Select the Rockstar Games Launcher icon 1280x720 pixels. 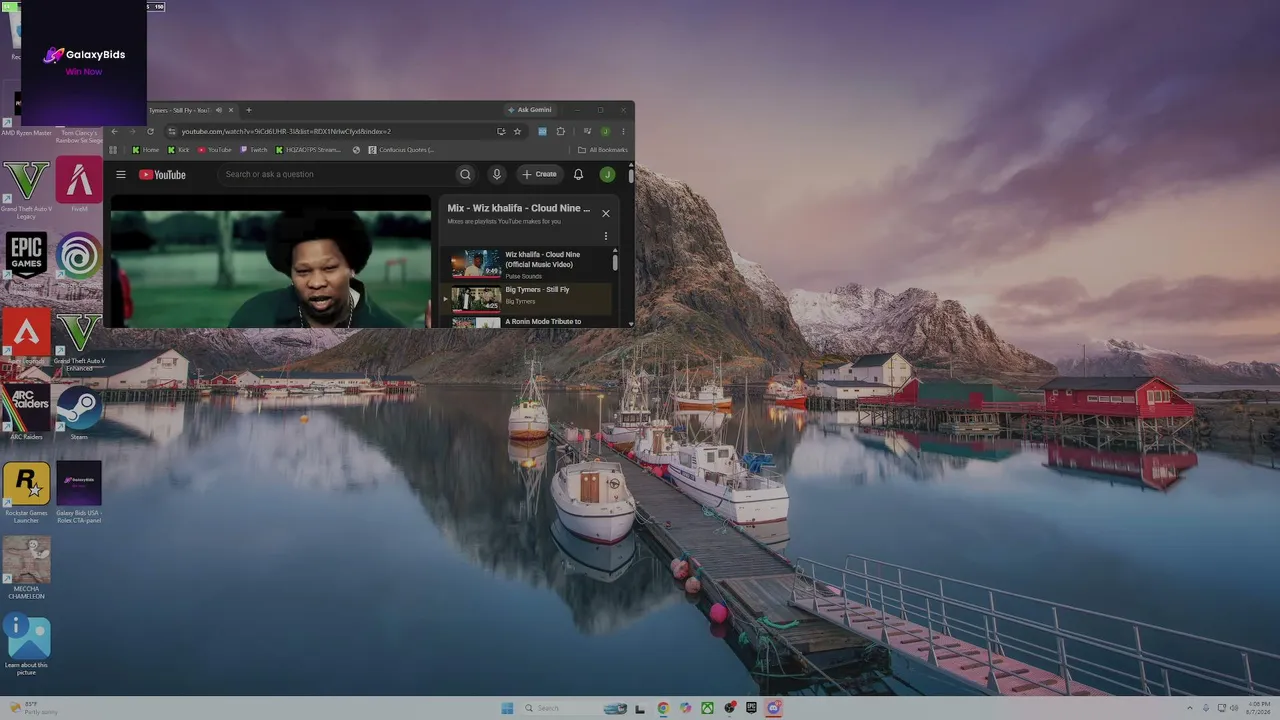[x=26, y=491]
